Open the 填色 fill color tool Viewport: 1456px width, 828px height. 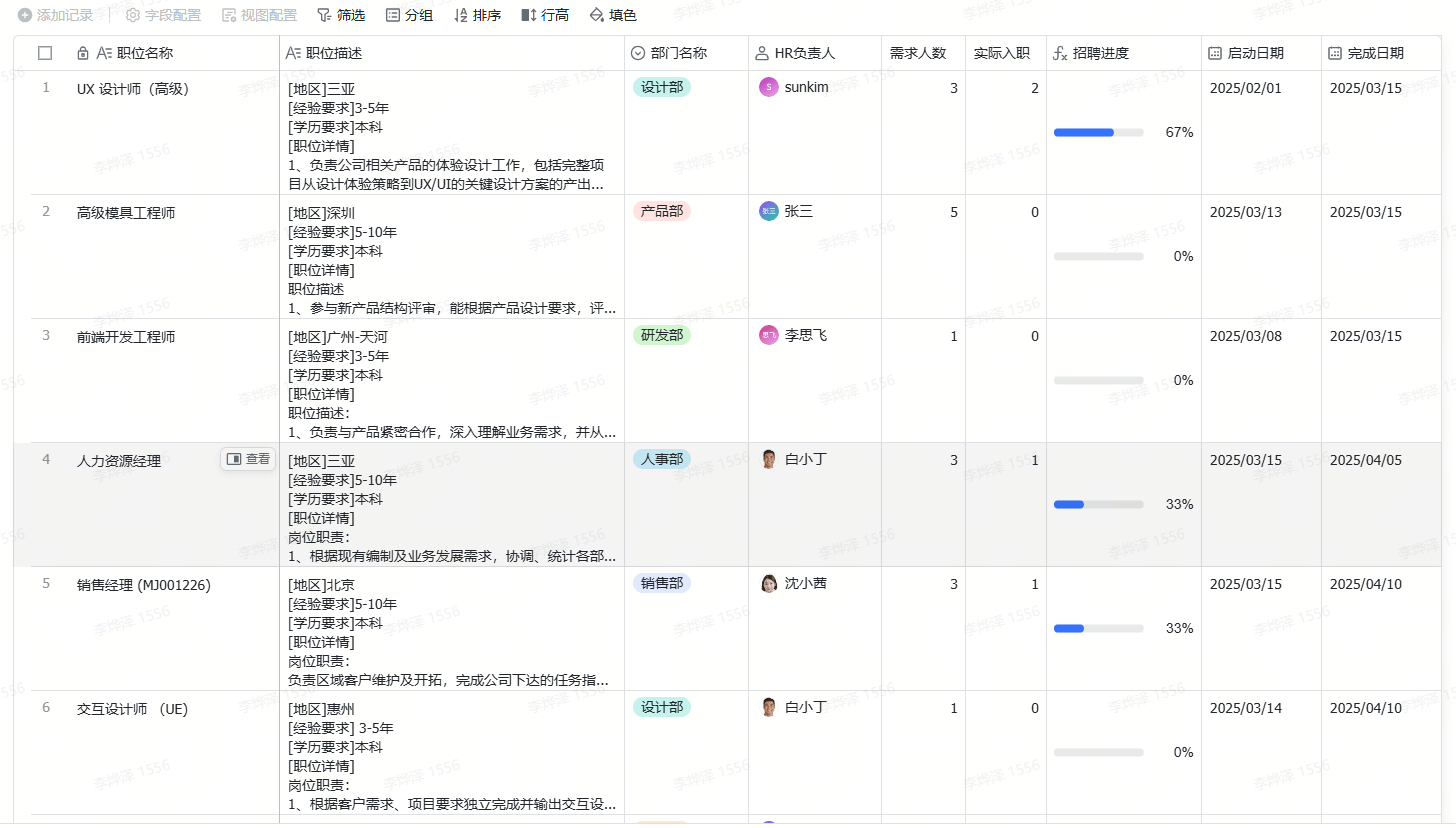(613, 15)
